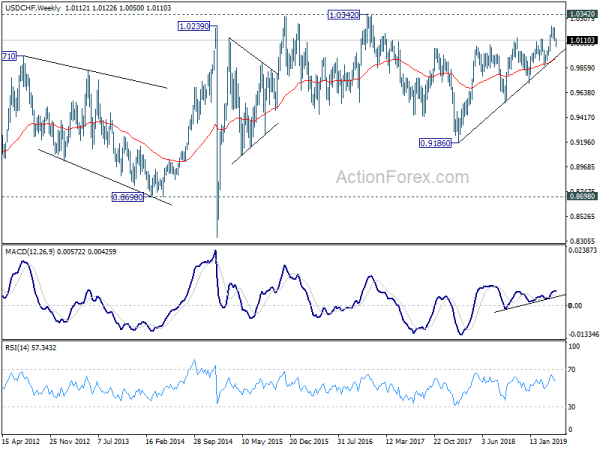Click the ActionForex.com watermark
Screen dimensions: 600x450
point(402,177)
